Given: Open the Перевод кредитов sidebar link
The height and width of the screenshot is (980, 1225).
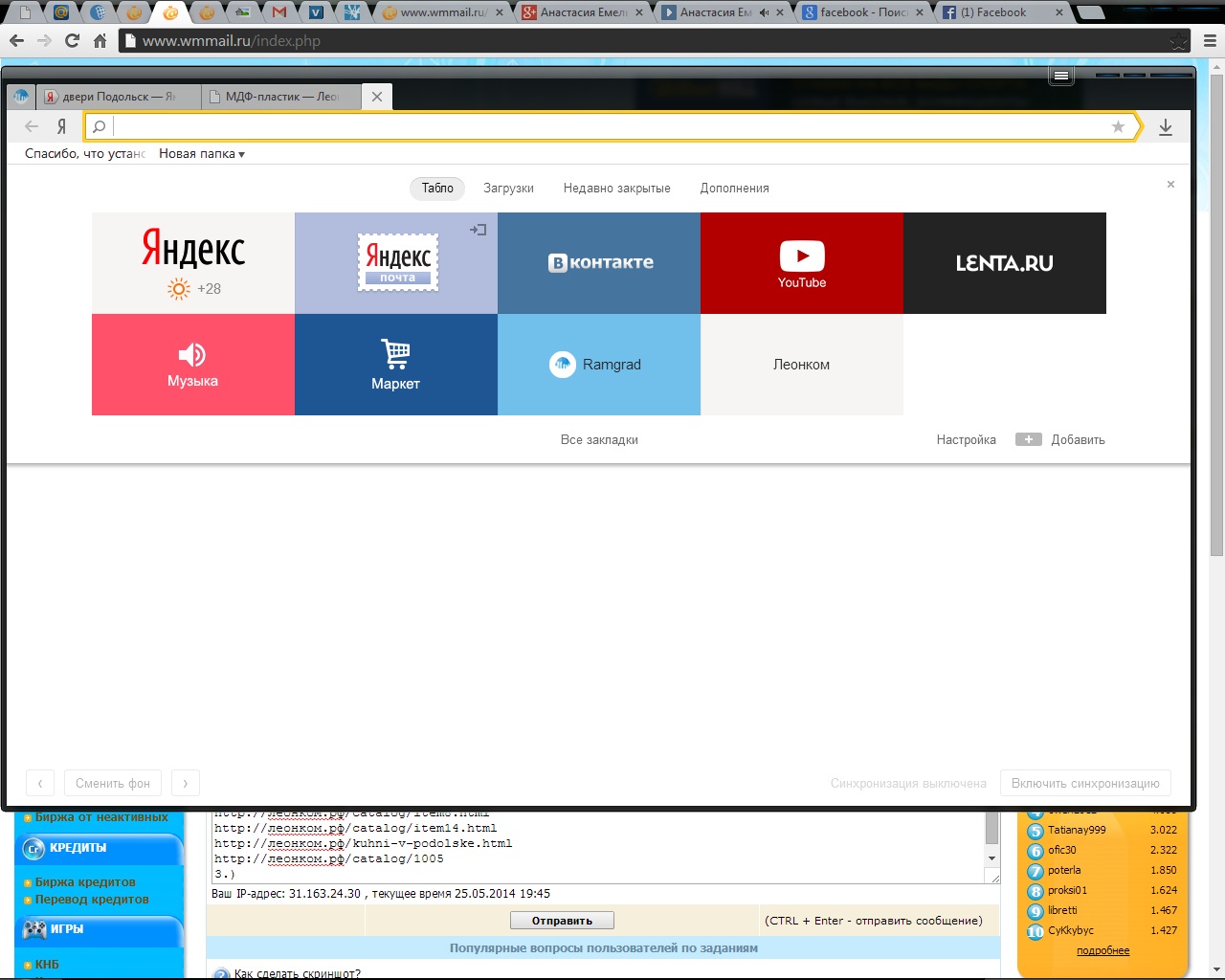Looking at the screenshot, I should tap(92, 900).
